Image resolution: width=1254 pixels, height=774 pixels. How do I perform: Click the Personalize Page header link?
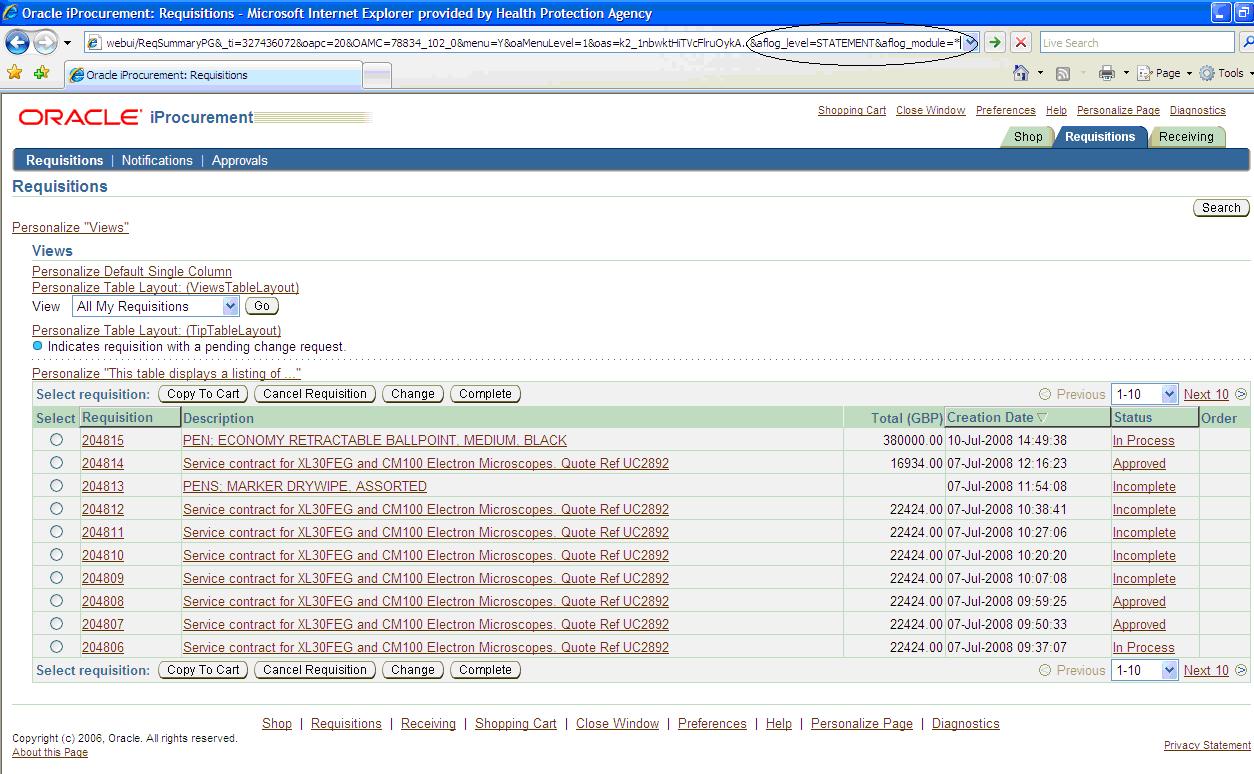click(x=1118, y=110)
